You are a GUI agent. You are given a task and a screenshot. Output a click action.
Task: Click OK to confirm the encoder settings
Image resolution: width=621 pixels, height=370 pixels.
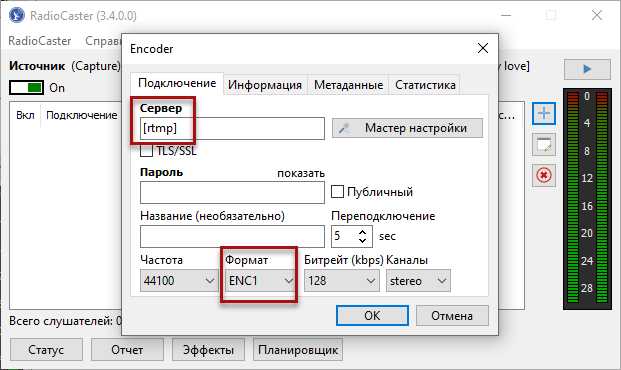[372, 316]
